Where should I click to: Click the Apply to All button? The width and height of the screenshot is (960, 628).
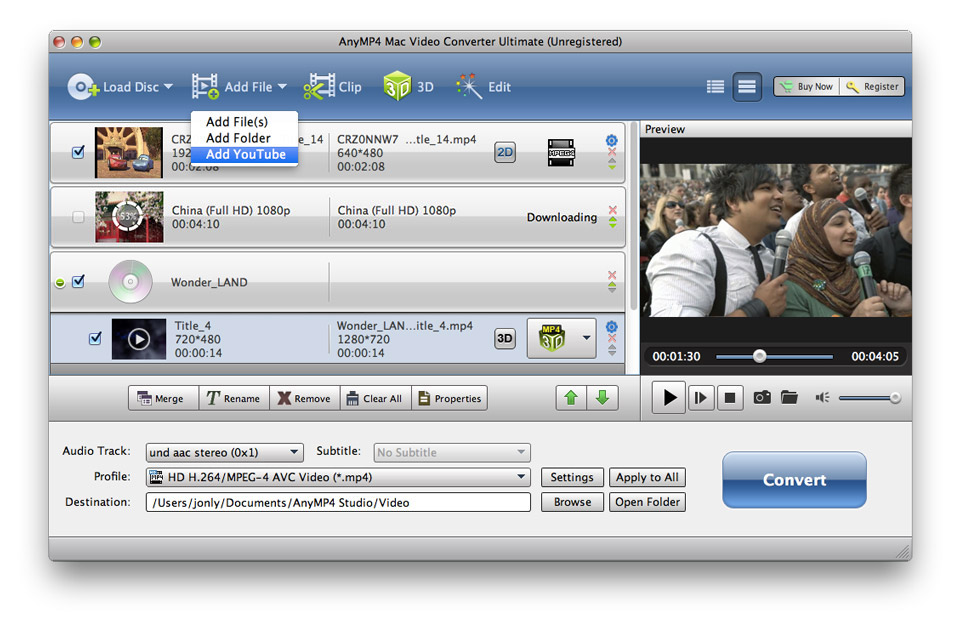pyautogui.click(x=647, y=477)
